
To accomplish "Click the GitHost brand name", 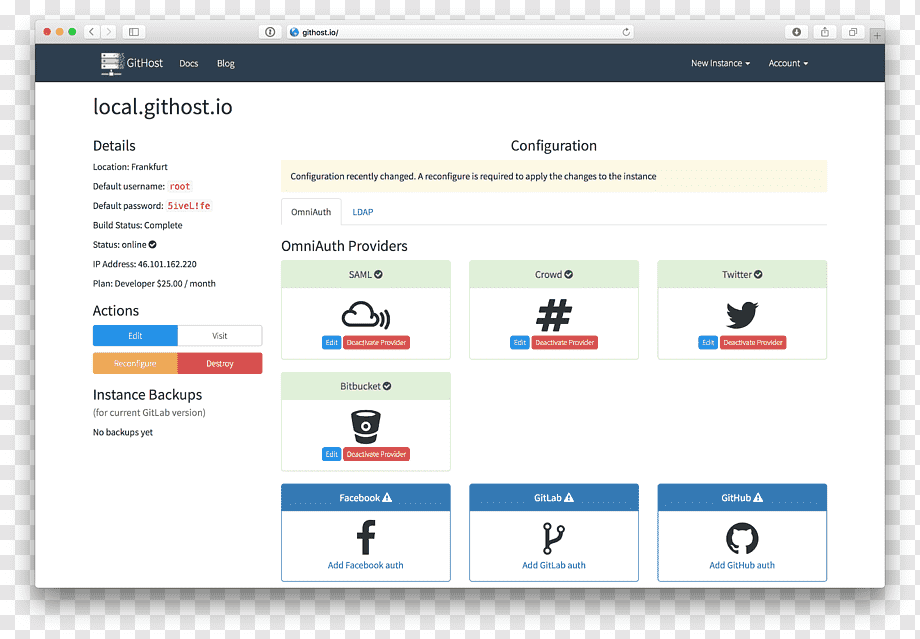I will [145, 63].
